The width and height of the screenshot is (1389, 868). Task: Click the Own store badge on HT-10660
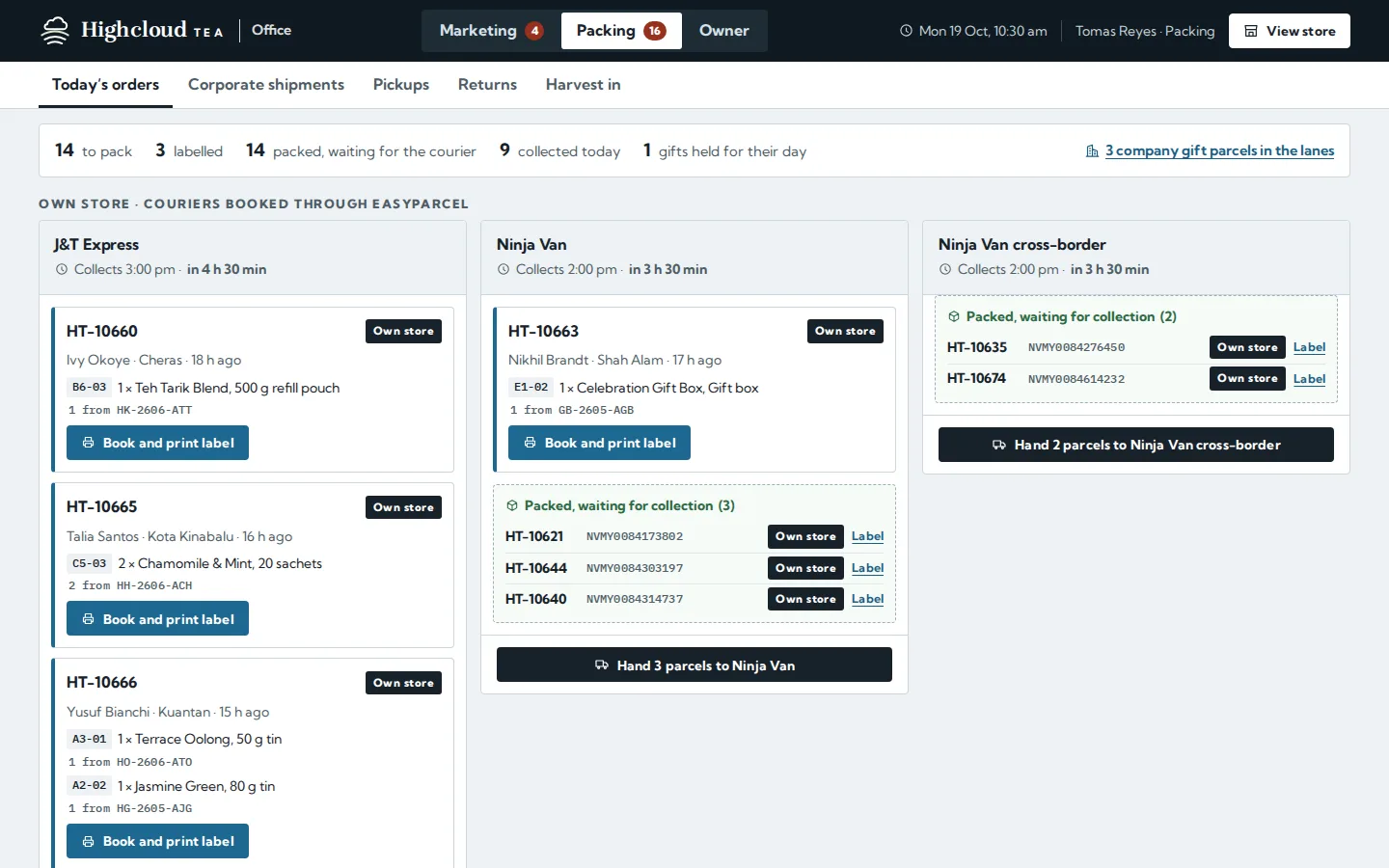pos(404,331)
